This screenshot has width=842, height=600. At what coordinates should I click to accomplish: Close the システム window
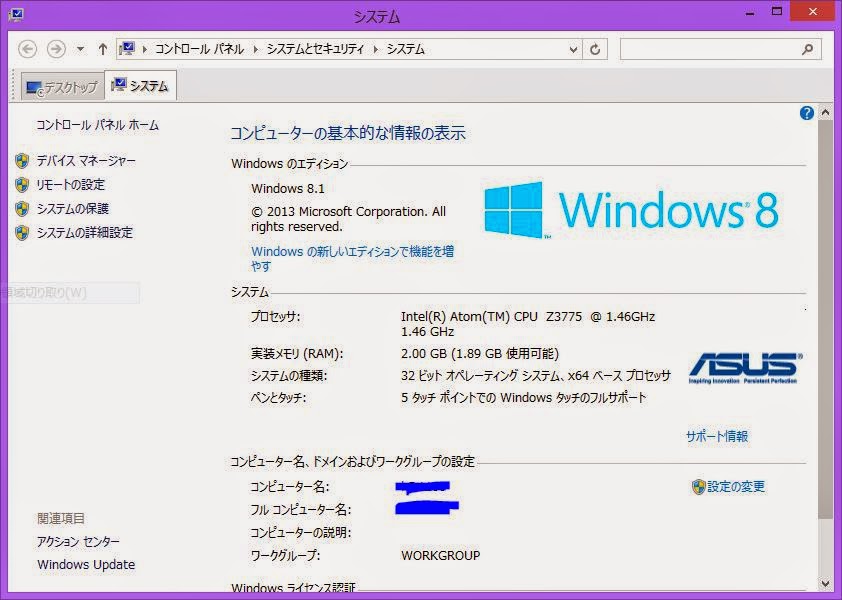click(x=812, y=11)
